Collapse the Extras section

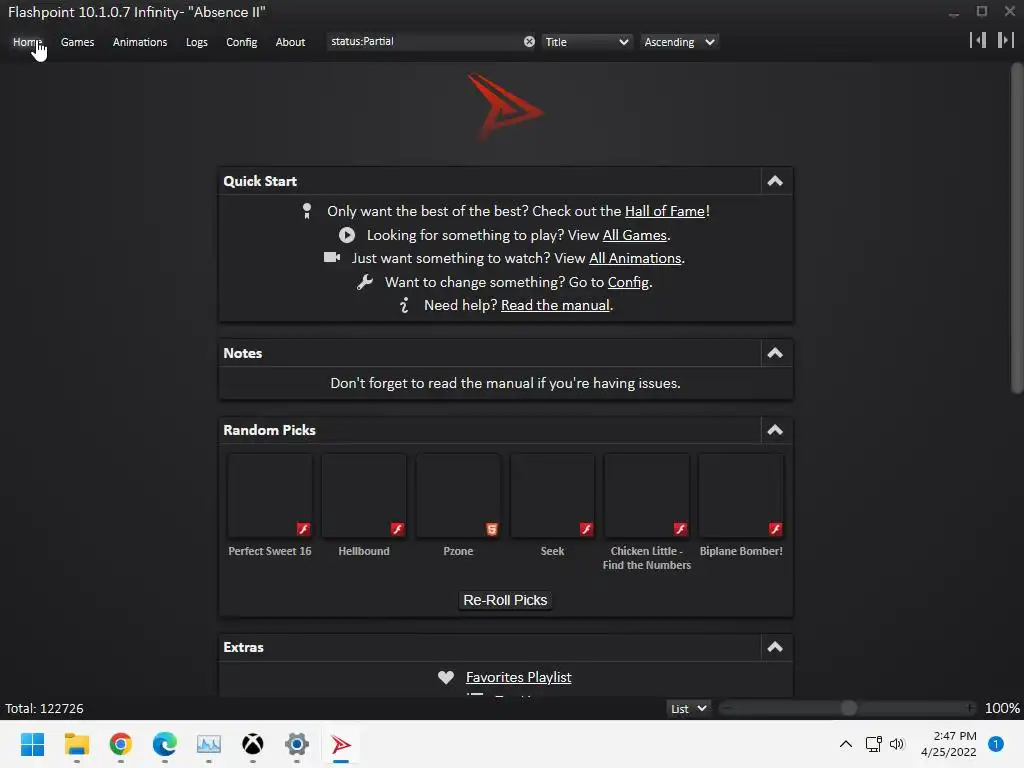click(x=775, y=647)
